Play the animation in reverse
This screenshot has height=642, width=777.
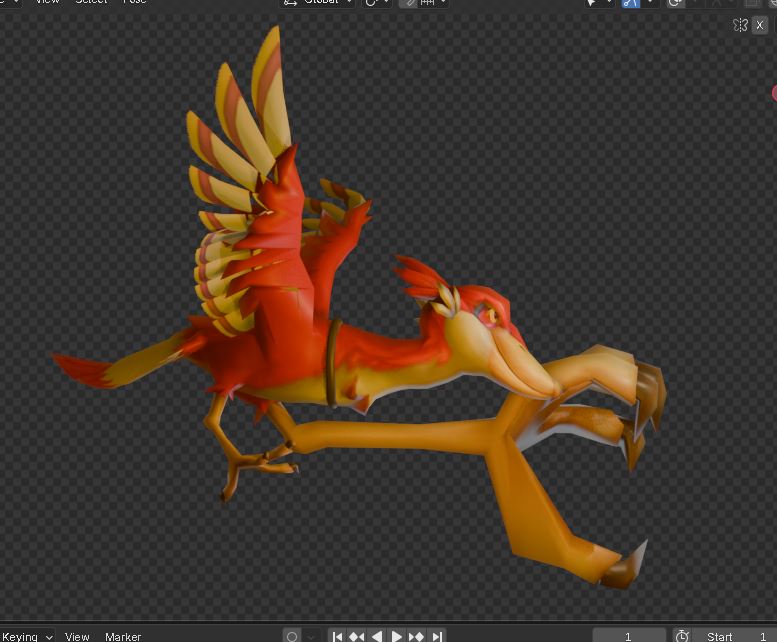pyautogui.click(x=377, y=636)
